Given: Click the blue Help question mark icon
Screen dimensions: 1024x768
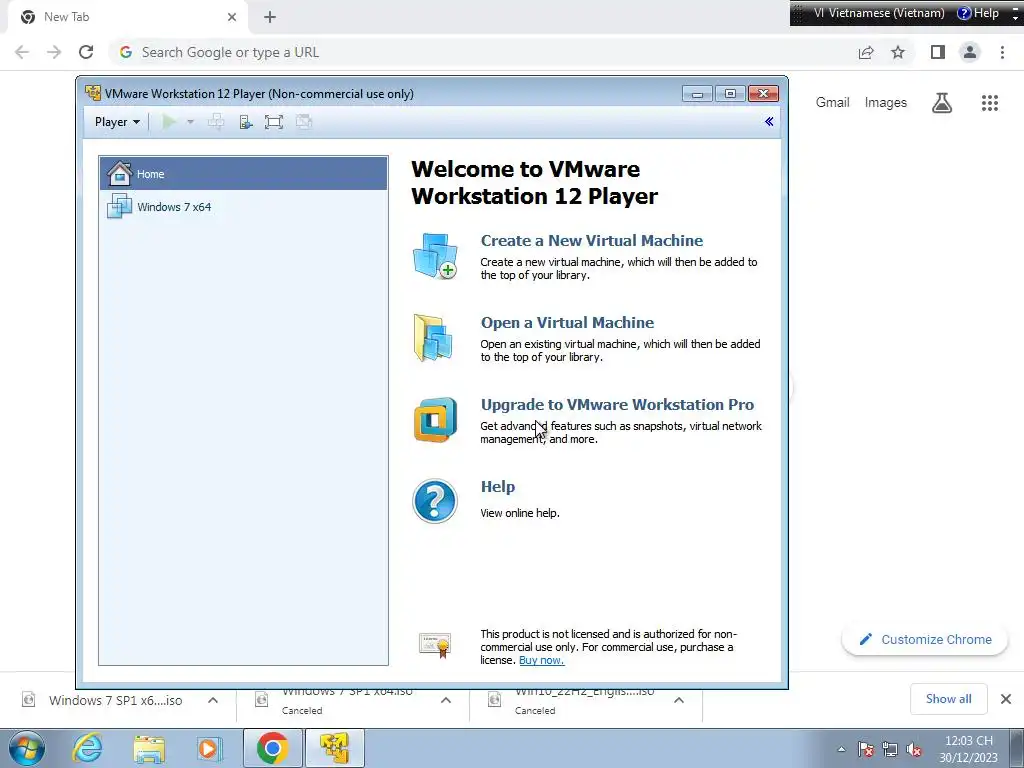Looking at the screenshot, I should point(435,502).
